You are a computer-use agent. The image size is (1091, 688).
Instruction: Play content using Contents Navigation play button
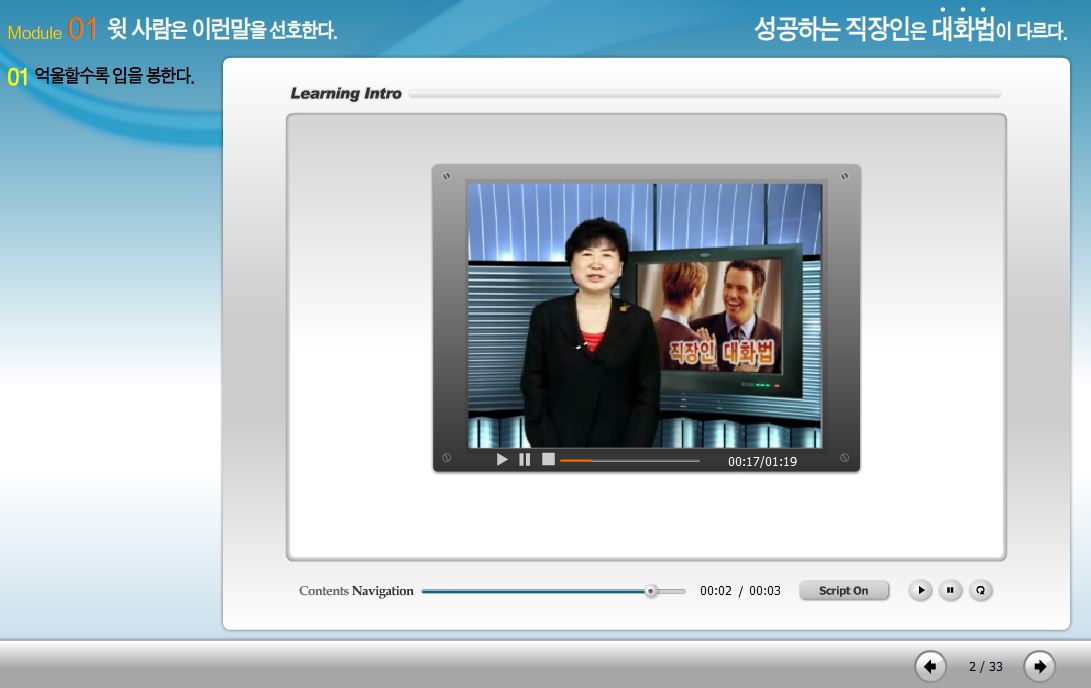(x=921, y=591)
